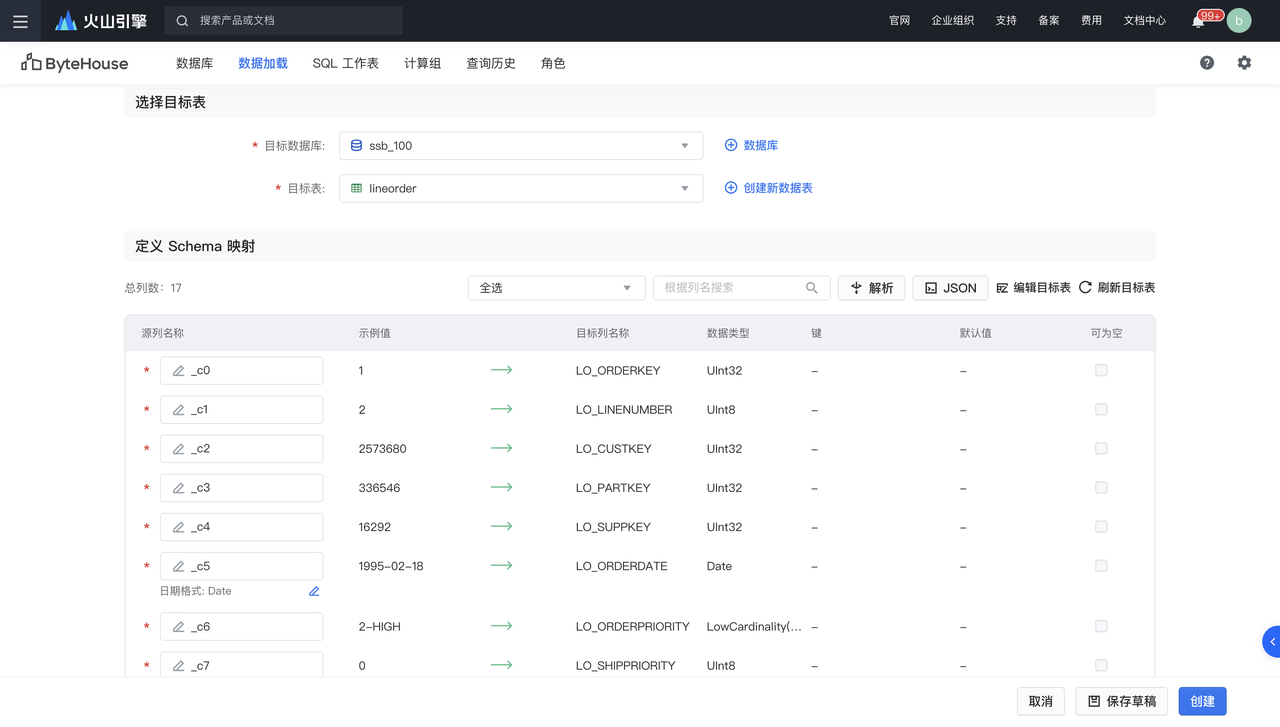The width and height of the screenshot is (1280, 727).
Task: Open the lineorder target table dropdown
Action: [521, 188]
